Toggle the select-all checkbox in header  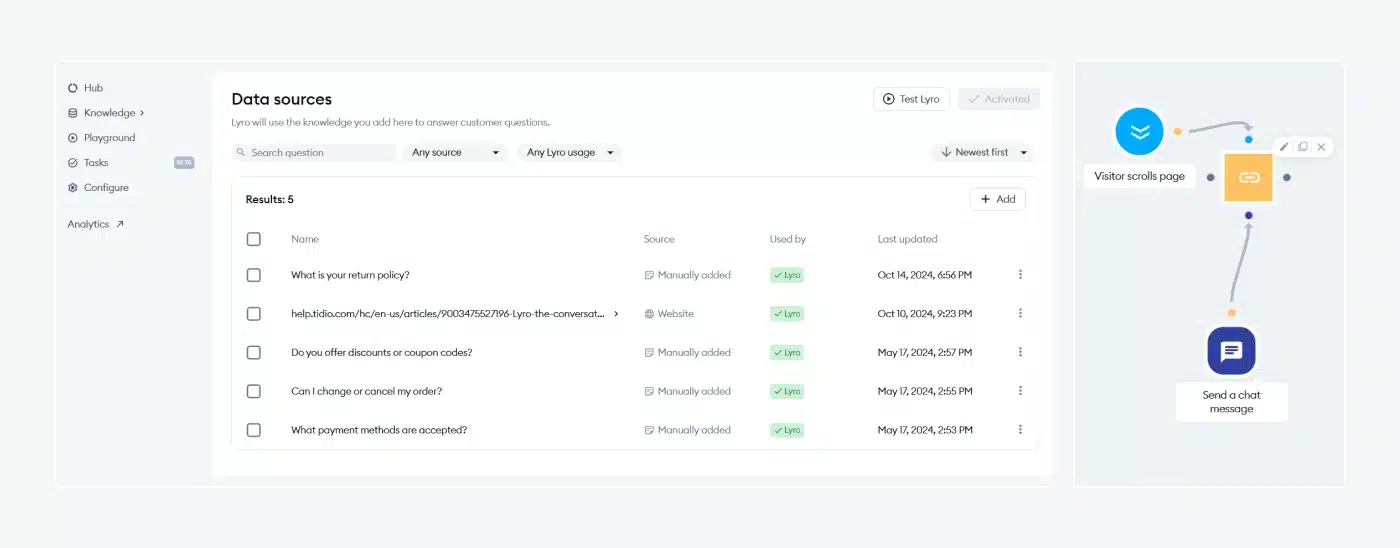pos(254,239)
